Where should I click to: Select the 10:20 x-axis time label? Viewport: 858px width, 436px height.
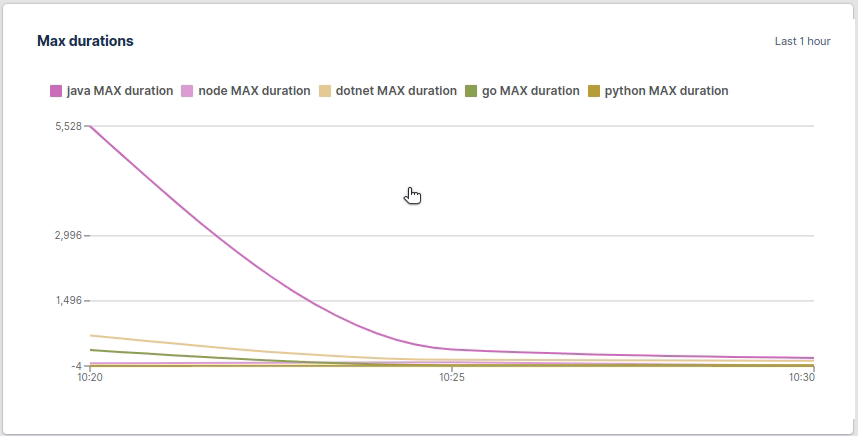pyautogui.click(x=90, y=378)
